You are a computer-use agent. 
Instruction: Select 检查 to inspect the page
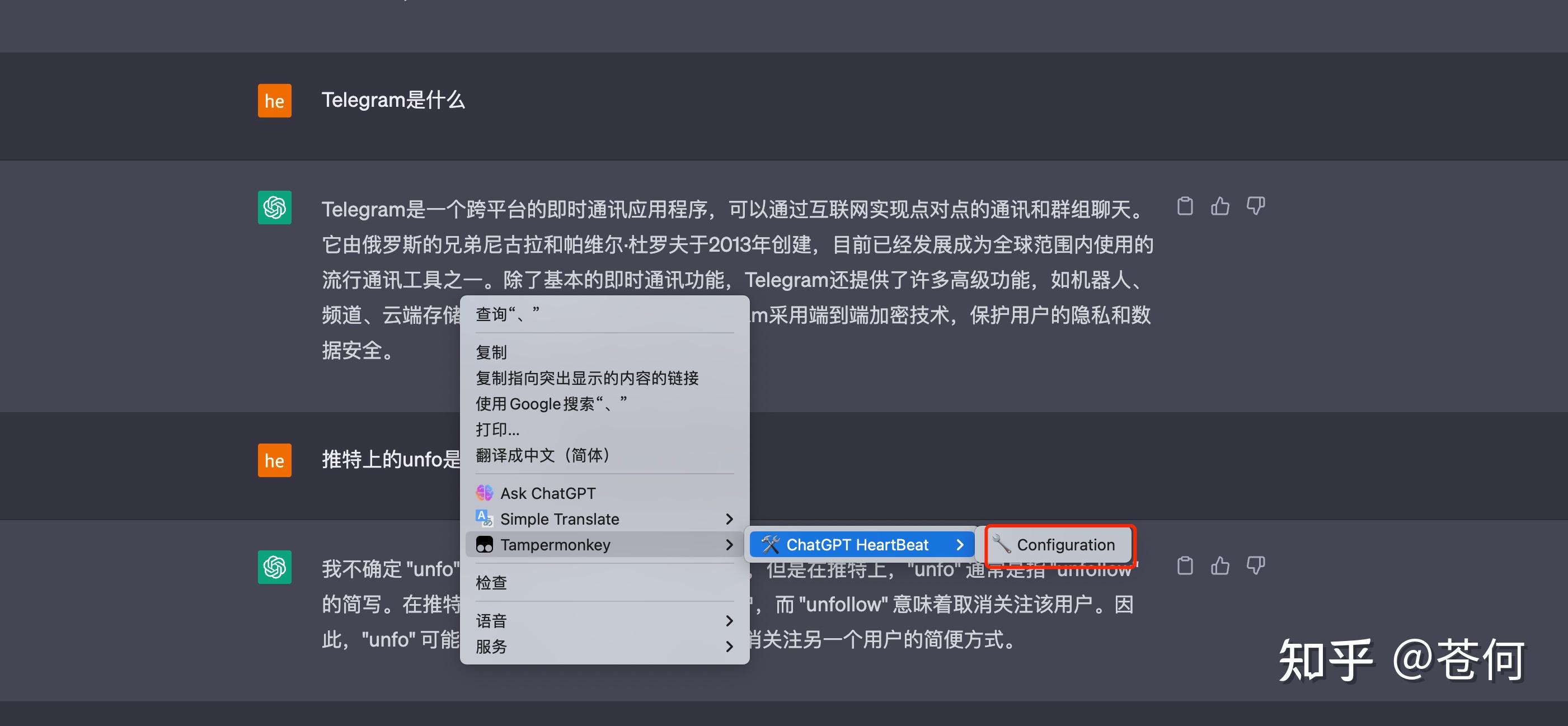(x=604, y=582)
